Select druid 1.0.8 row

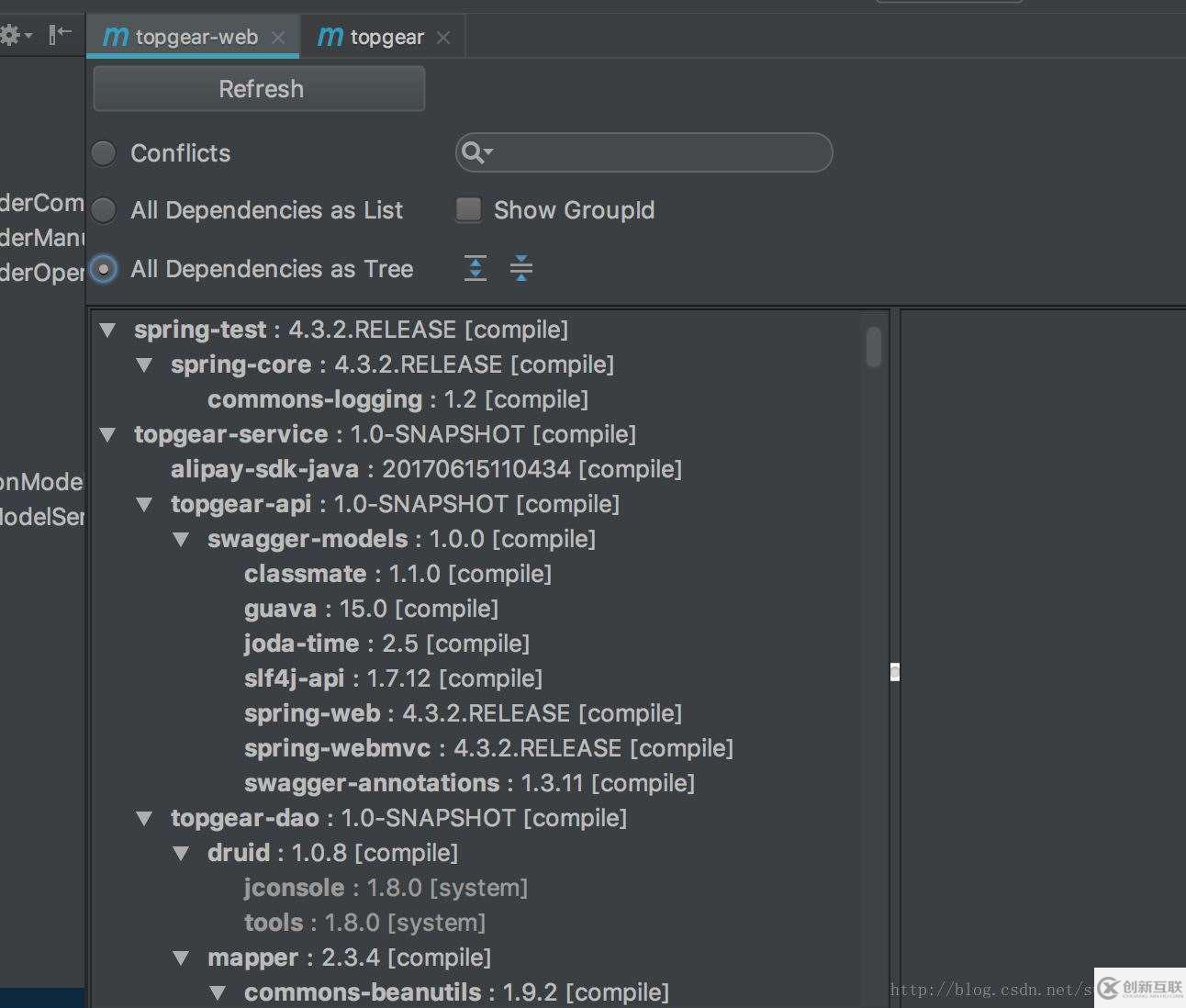tap(332, 853)
